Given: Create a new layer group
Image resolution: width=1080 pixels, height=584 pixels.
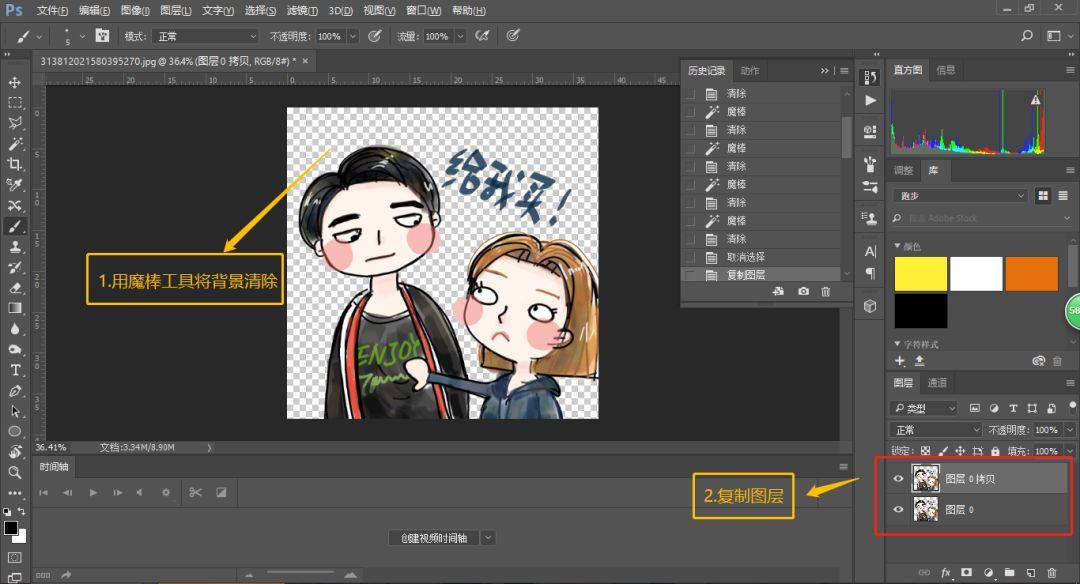Looking at the screenshot, I should (1010, 572).
